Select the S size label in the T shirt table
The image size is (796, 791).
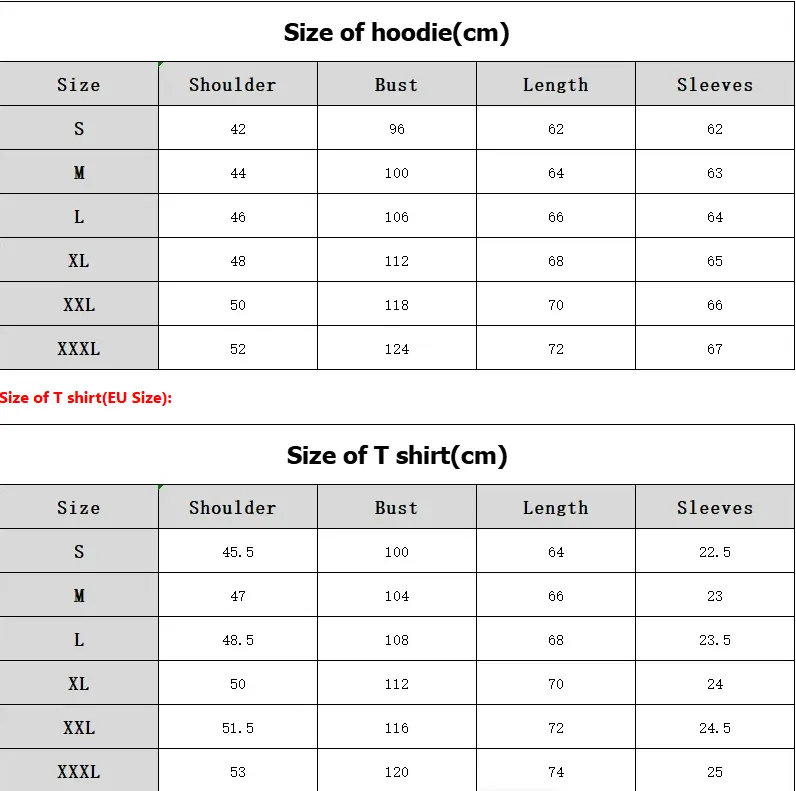pyautogui.click(x=79, y=552)
